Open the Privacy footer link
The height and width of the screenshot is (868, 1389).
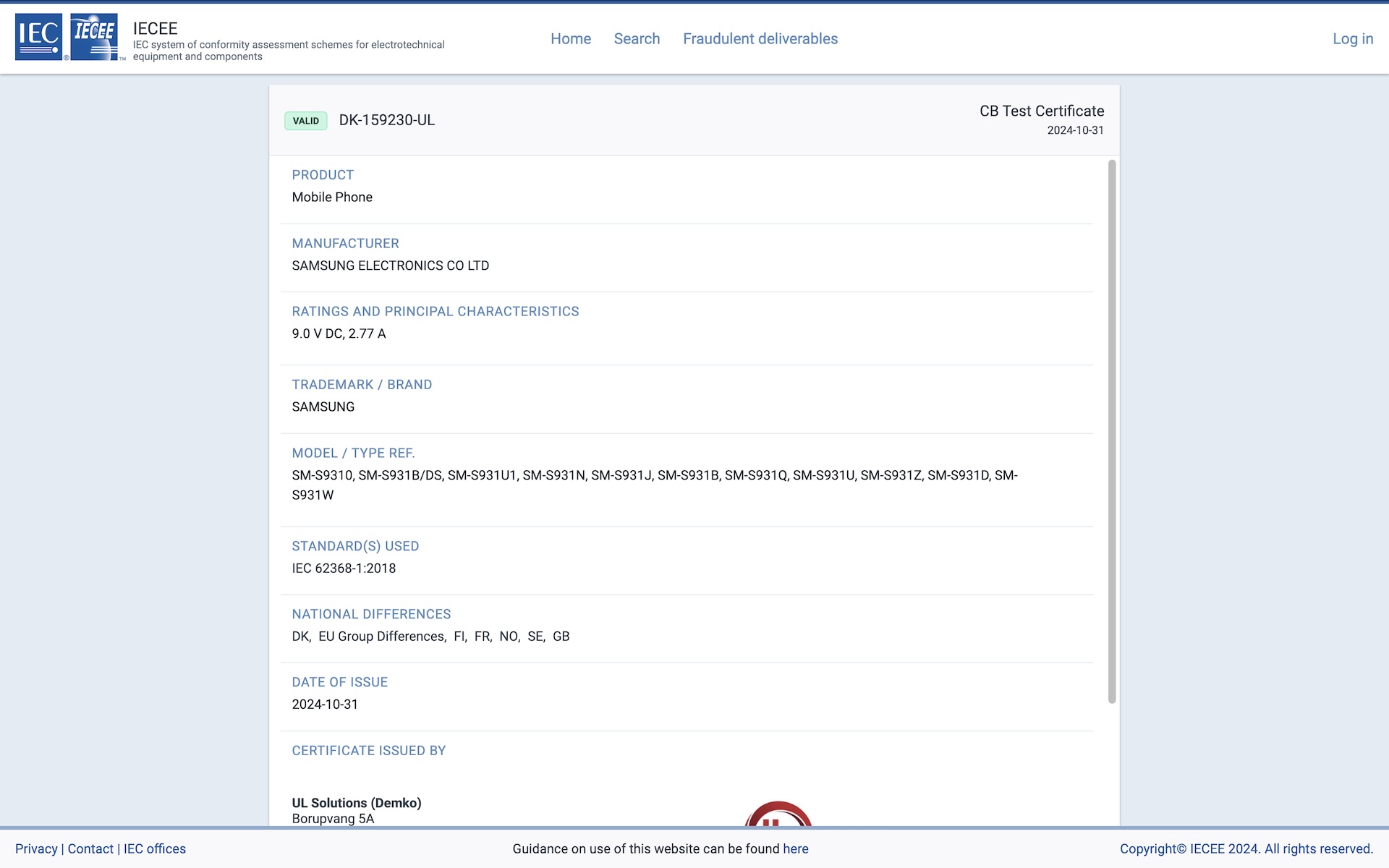[36, 848]
